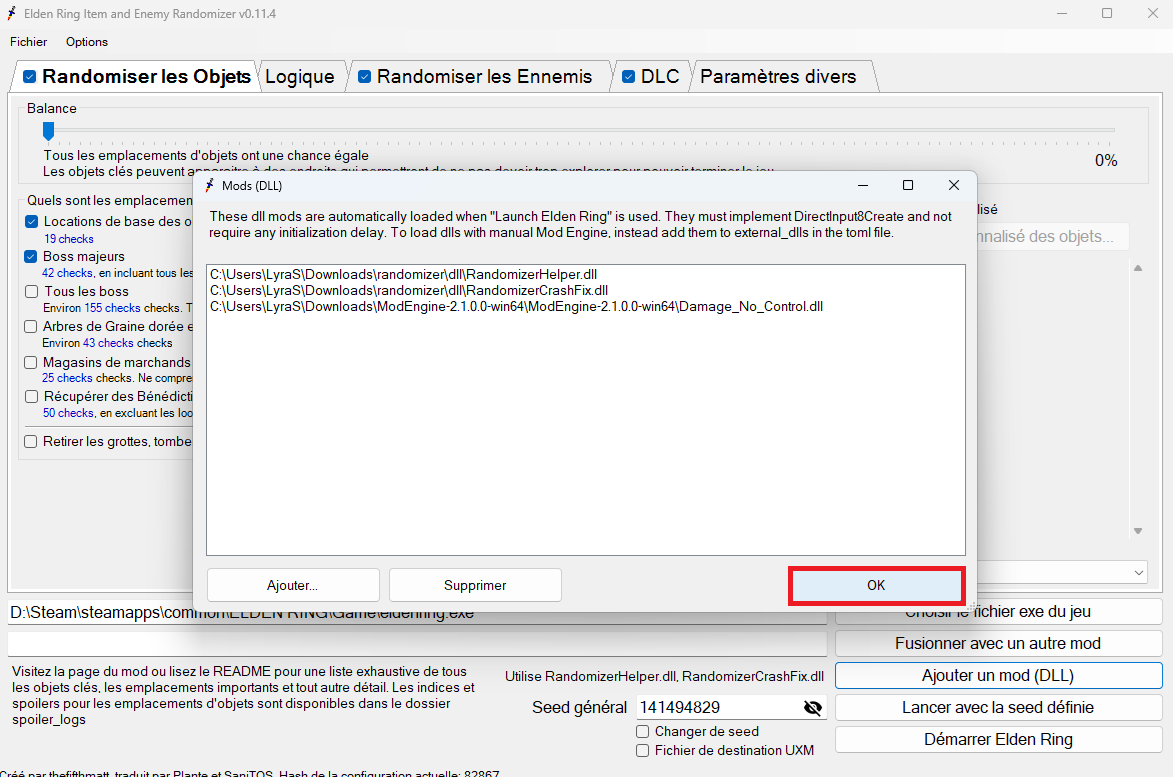This screenshot has width=1173, height=777.
Task: Click OK in the Mods (DLL) dialog
Action: tap(876, 586)
